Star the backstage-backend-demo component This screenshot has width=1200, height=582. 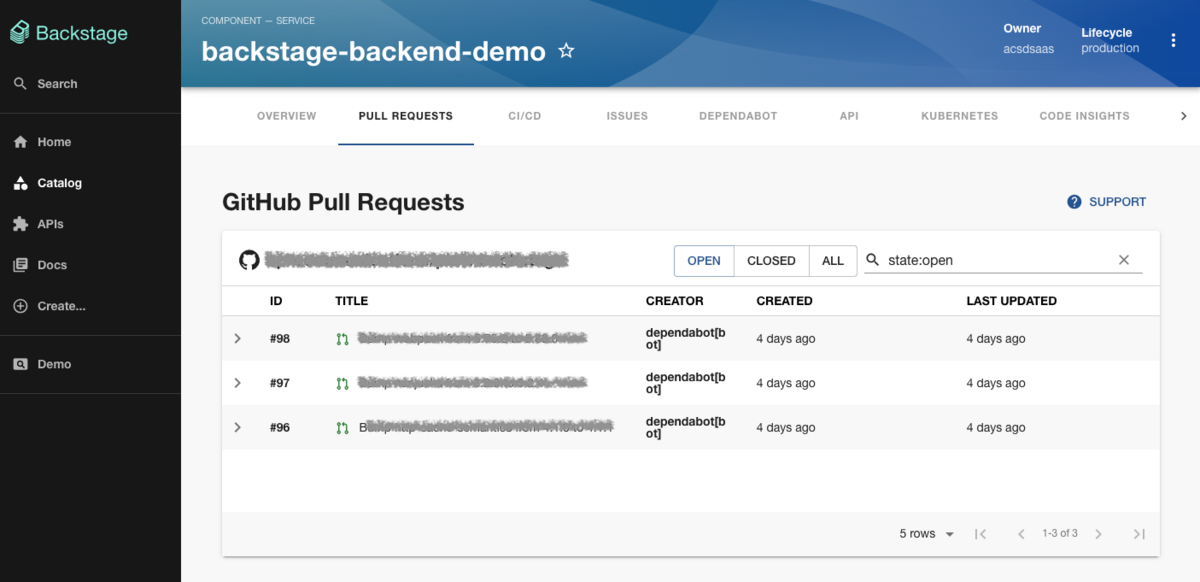pyautogui.click(x=566, y=50)
